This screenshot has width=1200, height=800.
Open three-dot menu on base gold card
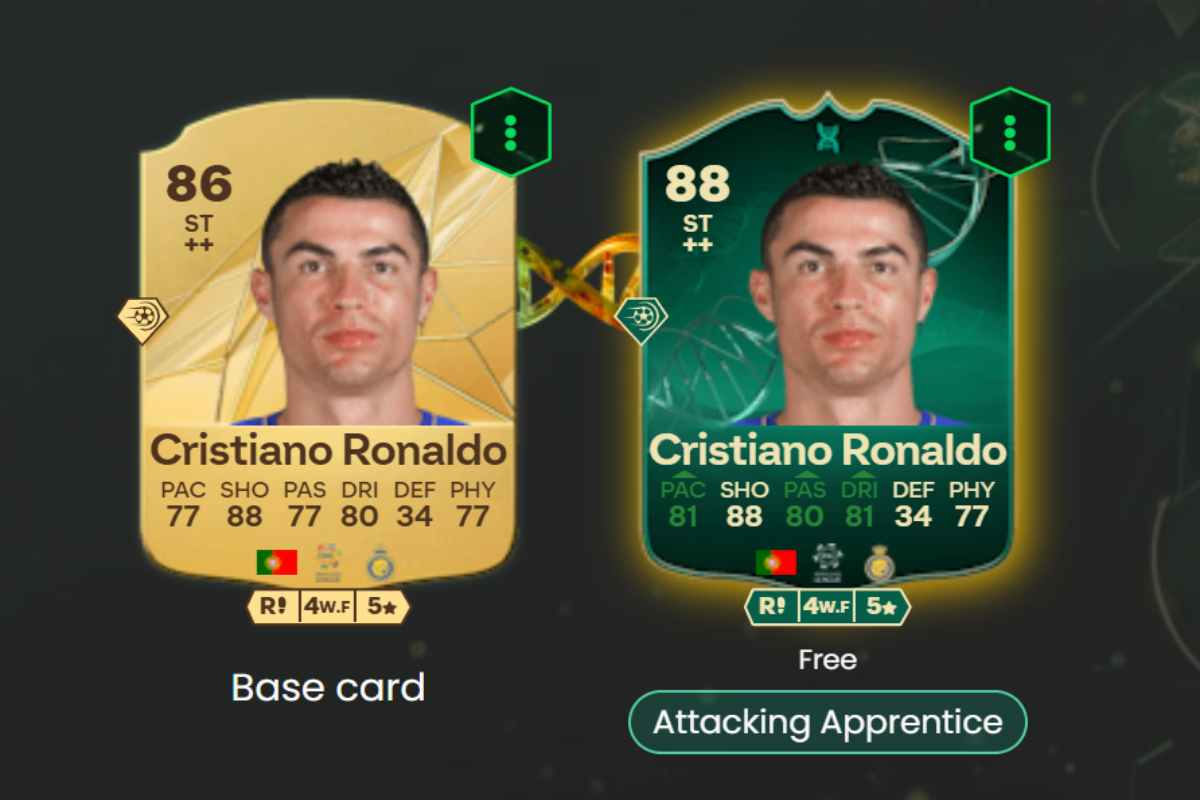[510, 132]
